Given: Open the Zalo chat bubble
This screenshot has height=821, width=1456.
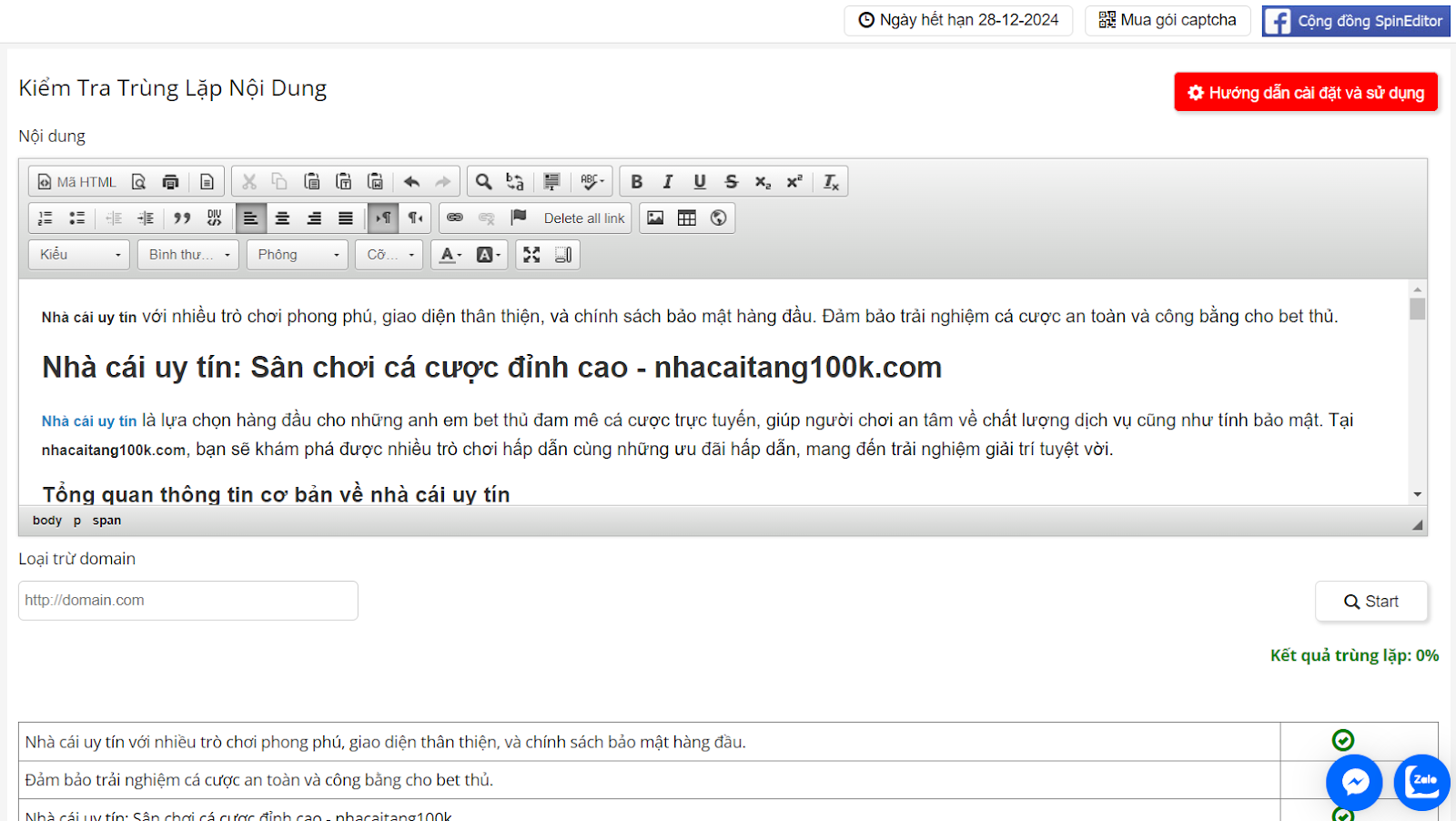Looking at the screenshot, I should point(1421,782).
